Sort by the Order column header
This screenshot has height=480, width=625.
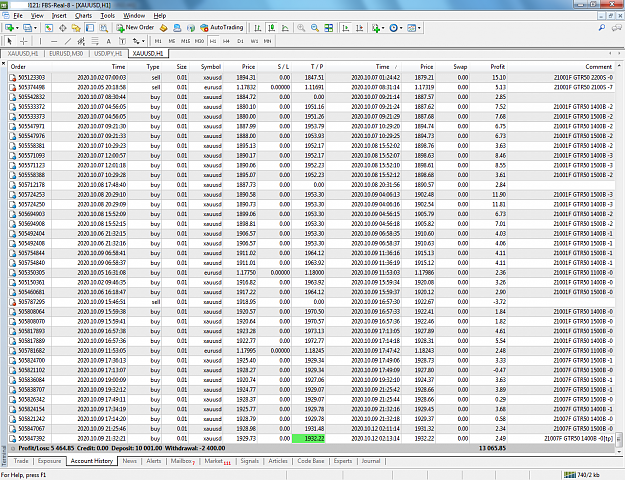coord(30,67)
